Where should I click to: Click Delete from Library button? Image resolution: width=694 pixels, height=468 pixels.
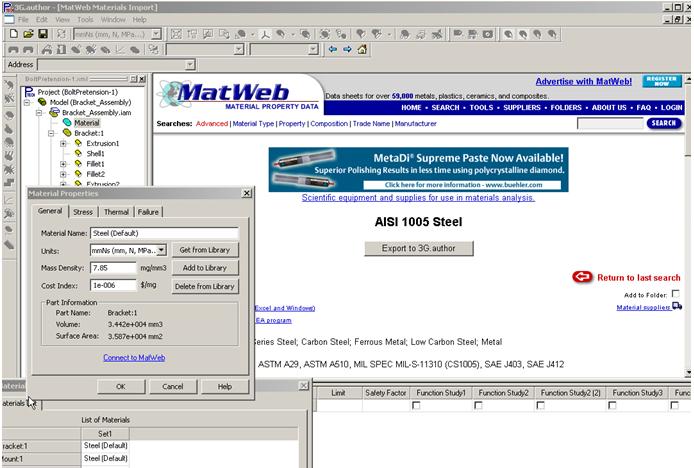[205, 286]
